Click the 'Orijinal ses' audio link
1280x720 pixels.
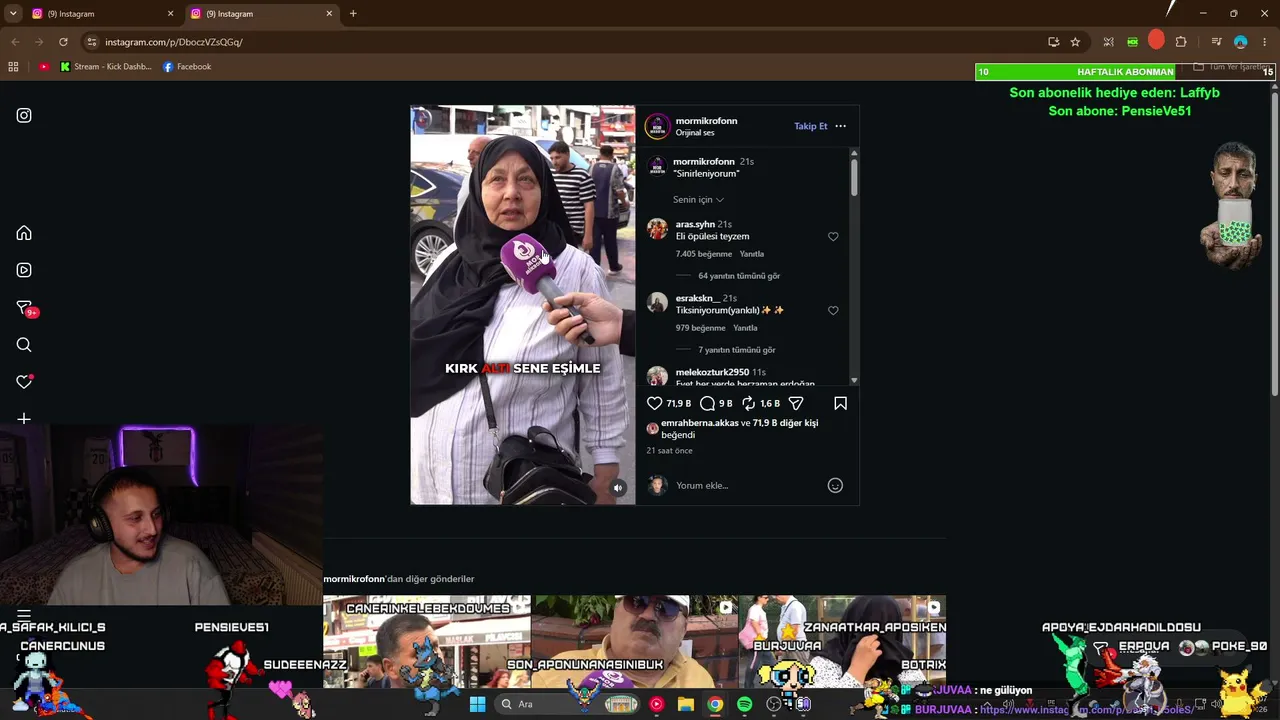tap(695, 133)
